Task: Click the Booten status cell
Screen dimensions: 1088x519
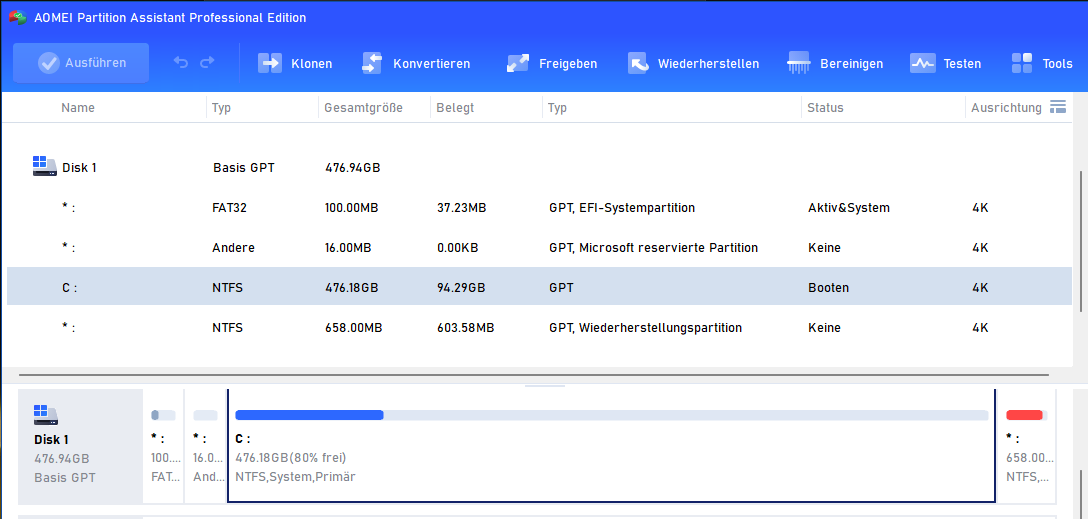Action: click(828, 287)
